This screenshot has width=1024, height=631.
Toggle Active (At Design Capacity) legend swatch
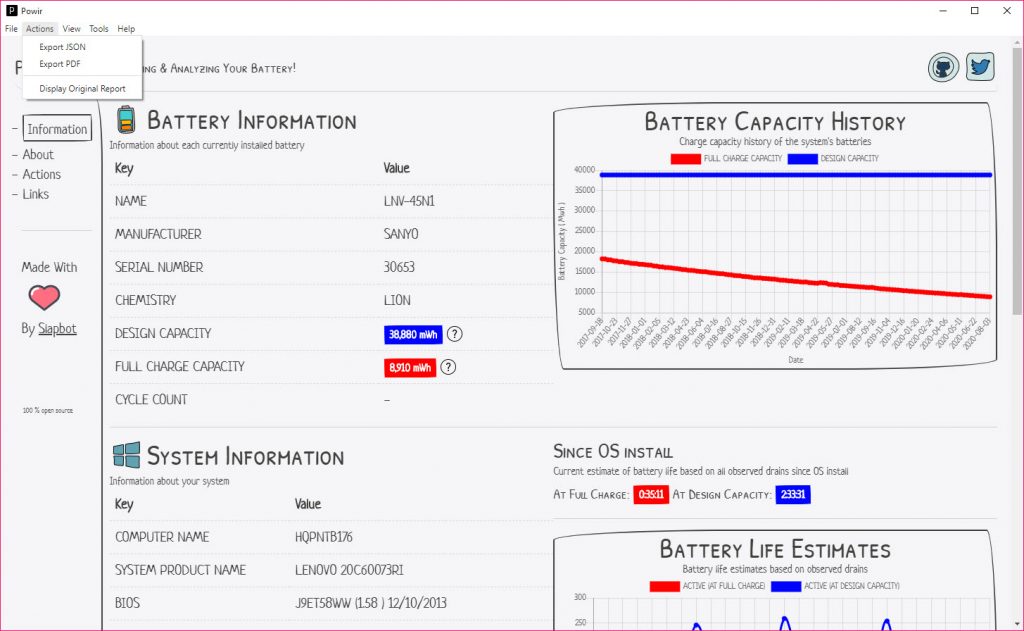(786, 586)
